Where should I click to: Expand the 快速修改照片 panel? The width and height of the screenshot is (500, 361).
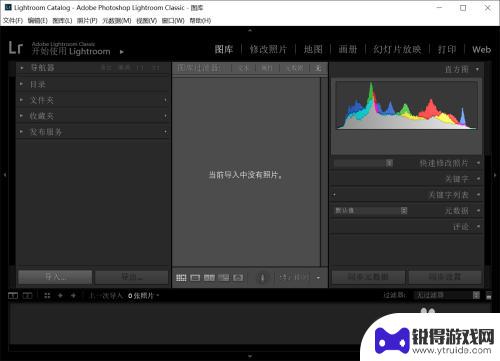[478, 163]
